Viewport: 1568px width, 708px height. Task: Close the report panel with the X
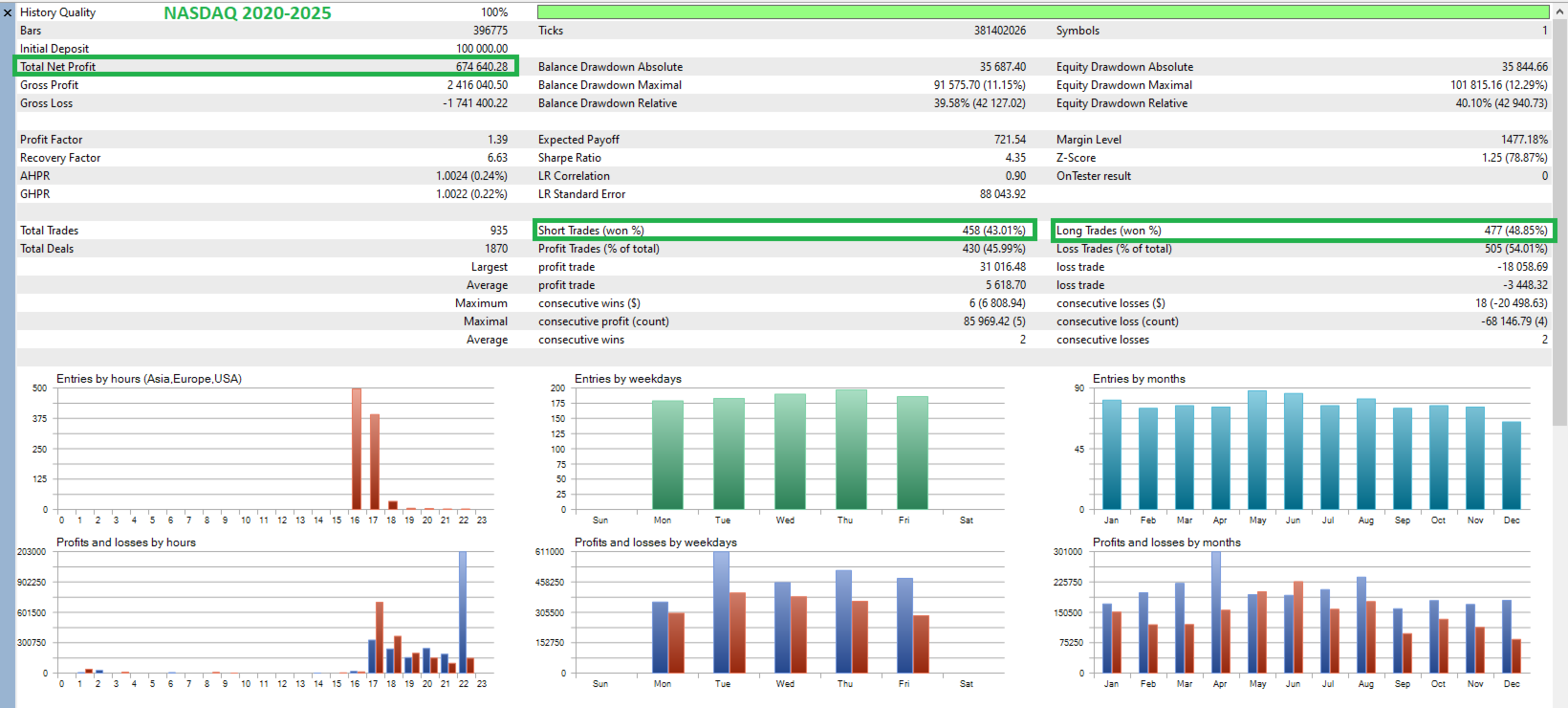coord(8,12)
